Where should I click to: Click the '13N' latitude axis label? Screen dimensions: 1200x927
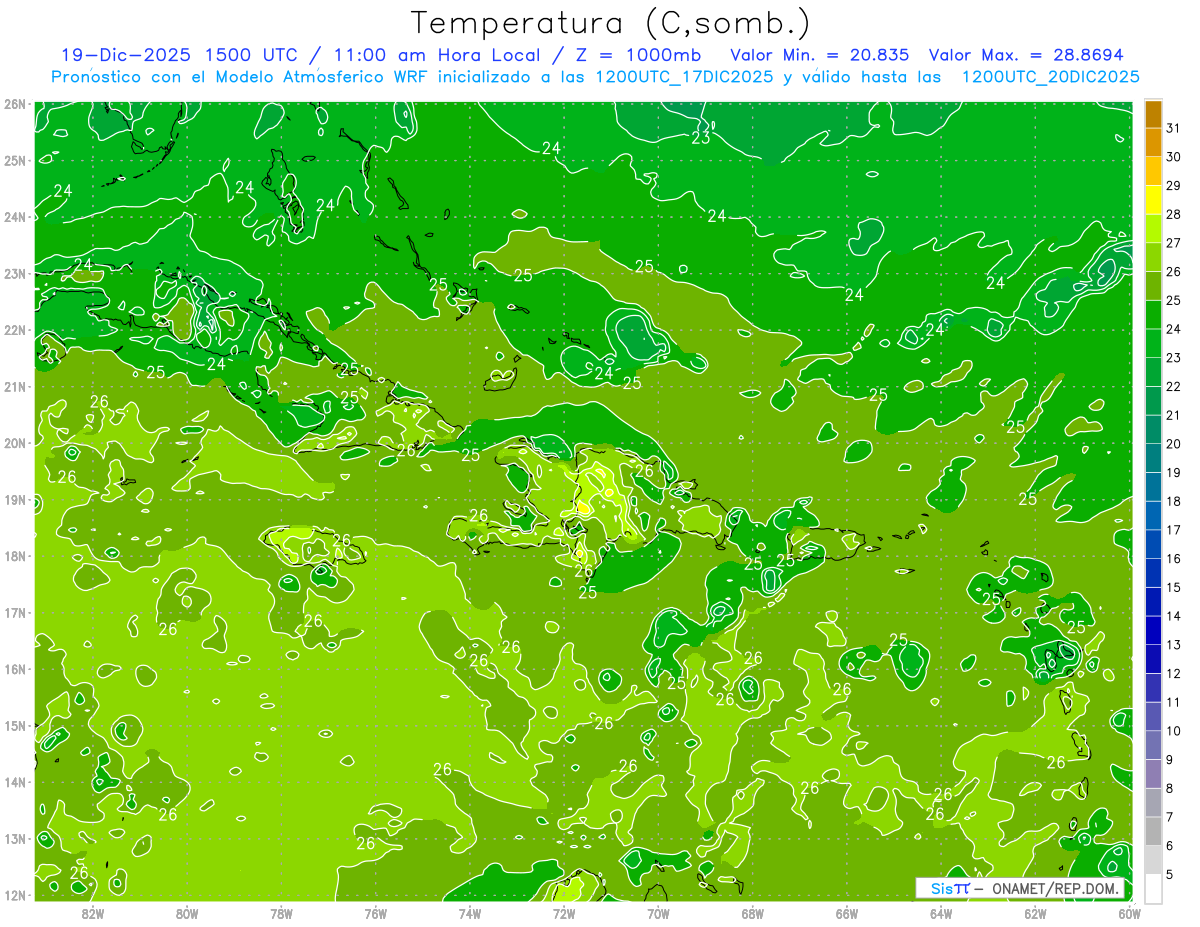click(15, 839)
